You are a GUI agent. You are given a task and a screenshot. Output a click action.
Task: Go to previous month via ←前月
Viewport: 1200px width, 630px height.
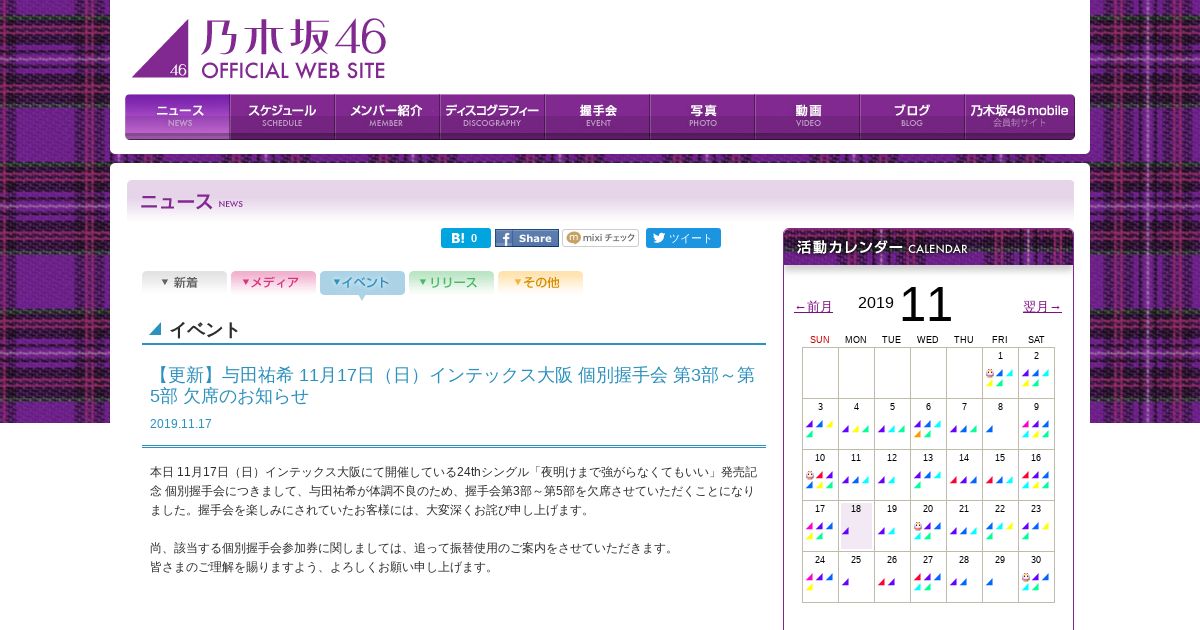tap(813, 307)
